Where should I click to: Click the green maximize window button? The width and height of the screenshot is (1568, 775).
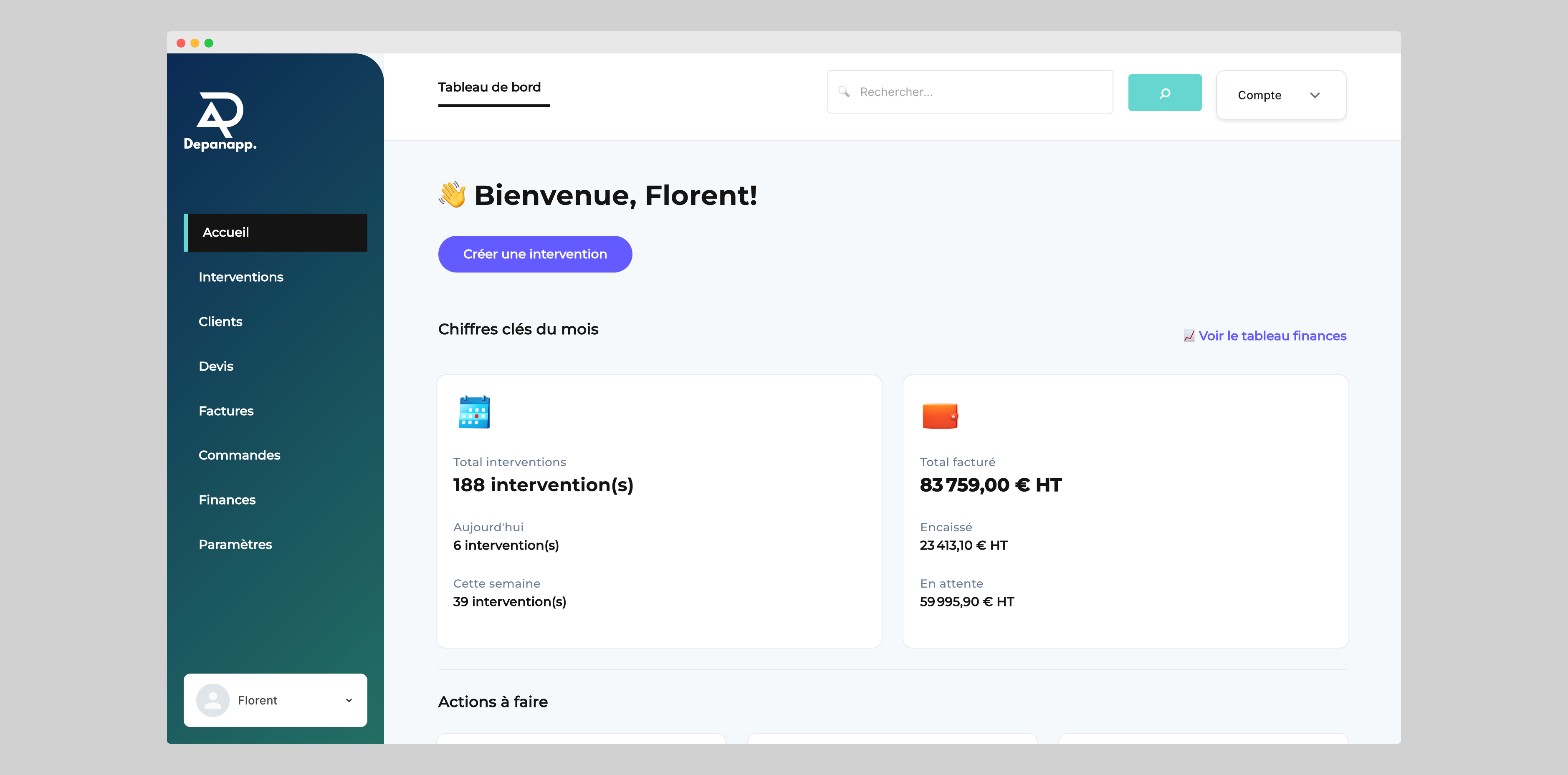tap(209, 43)
